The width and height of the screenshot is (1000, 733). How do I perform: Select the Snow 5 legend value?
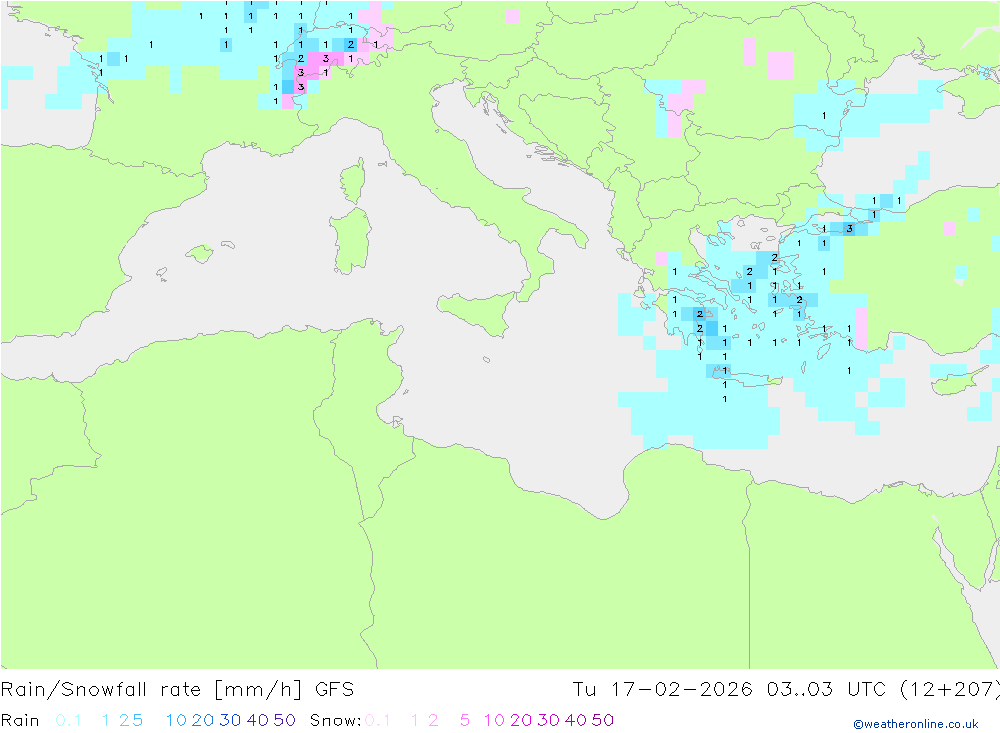tap(465, 720)
